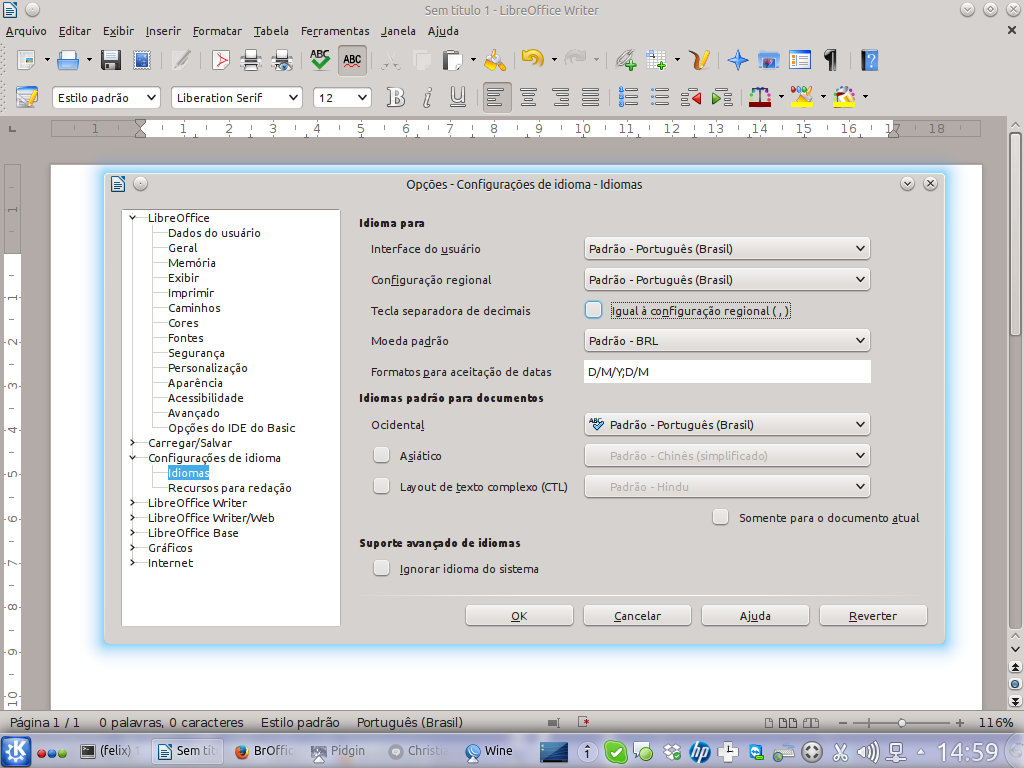Click the Cancelar button
The height and width of the screenshot is (768, 1024).
point(637,615)
